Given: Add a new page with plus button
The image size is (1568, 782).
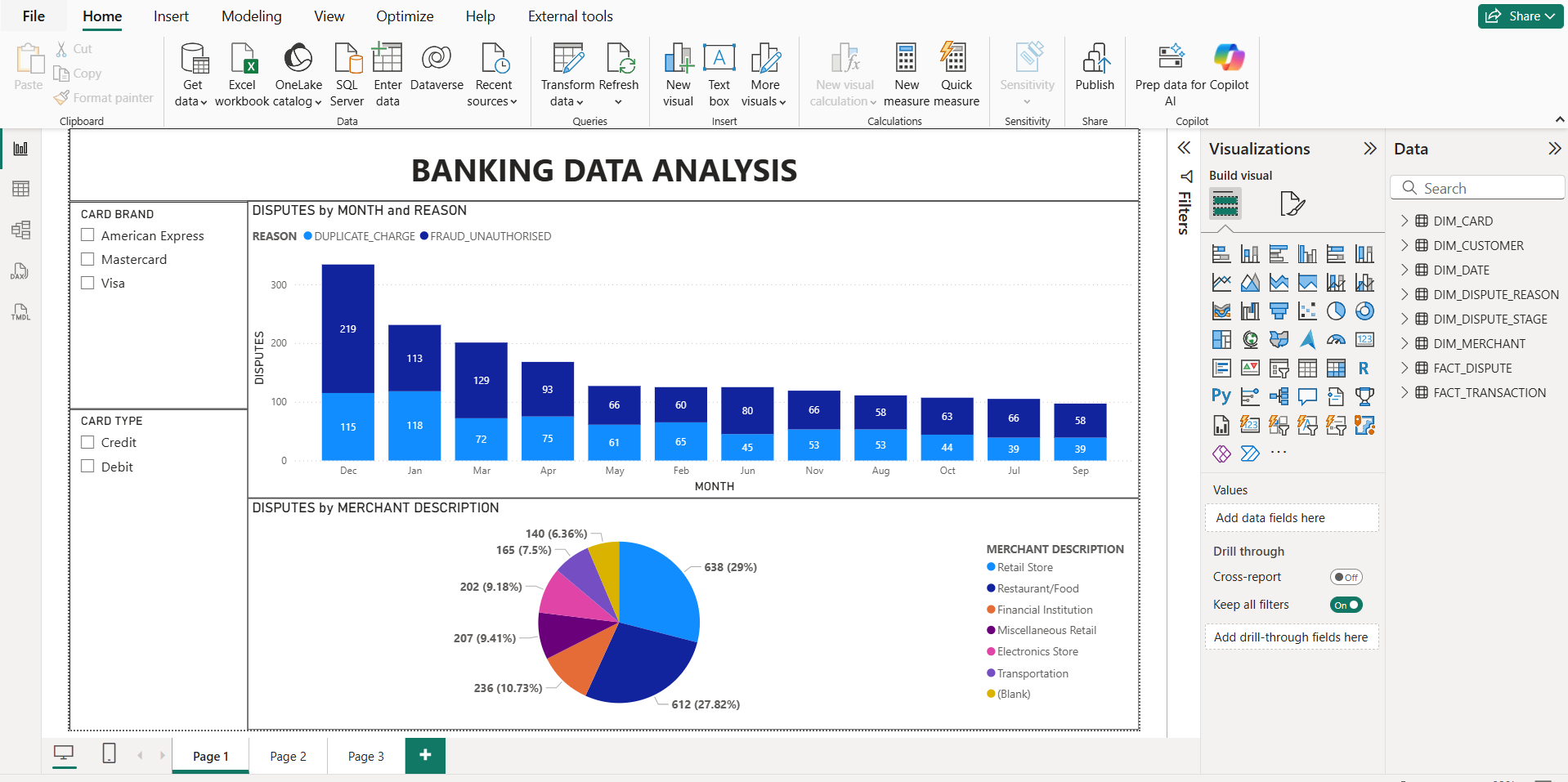Looking at the screenshot, I should (x=425, y=756).
